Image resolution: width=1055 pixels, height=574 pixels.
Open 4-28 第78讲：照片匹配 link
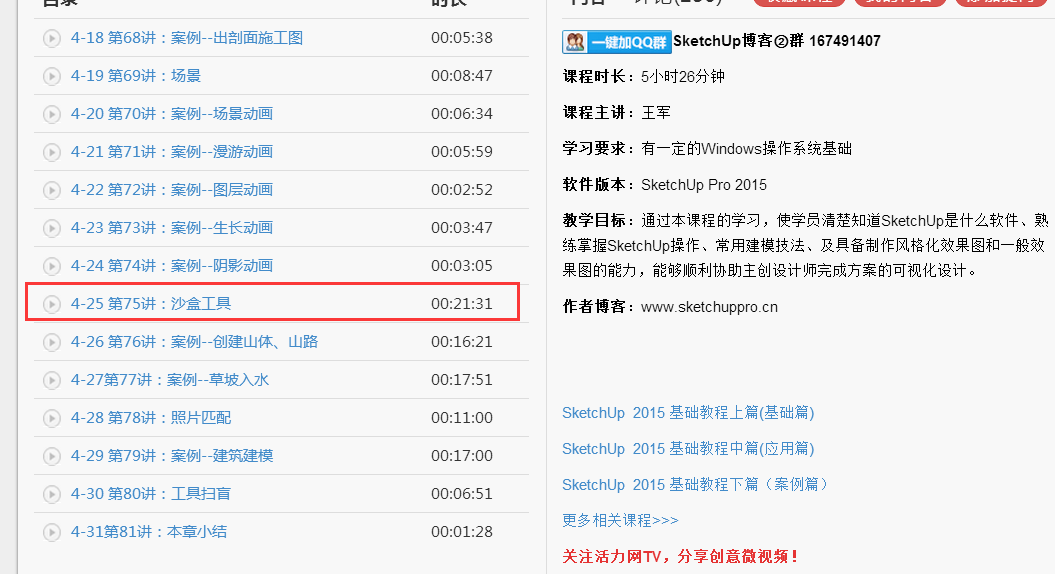click(x=151, y=418)
